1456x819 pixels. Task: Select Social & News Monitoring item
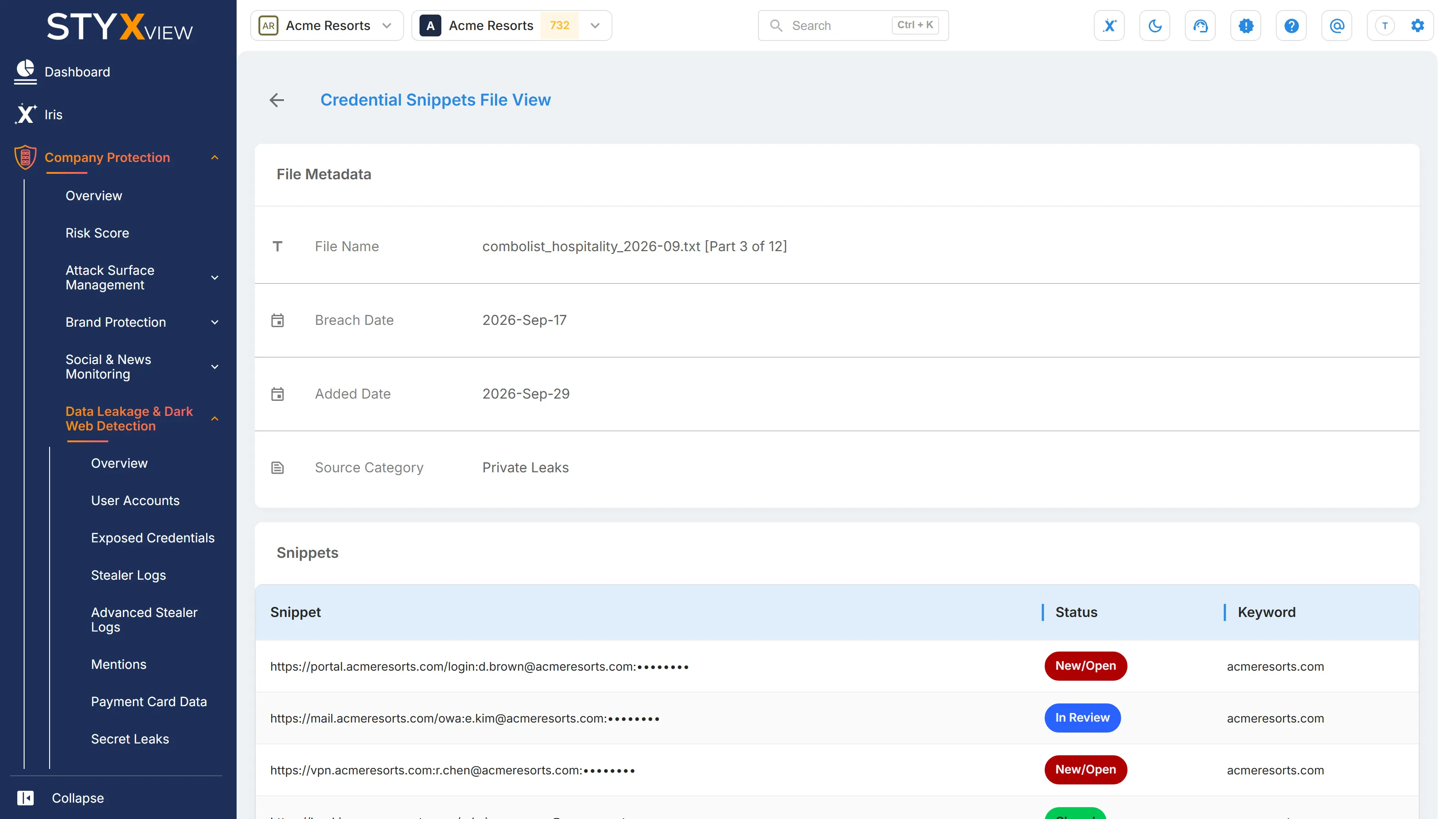point(109,367)
